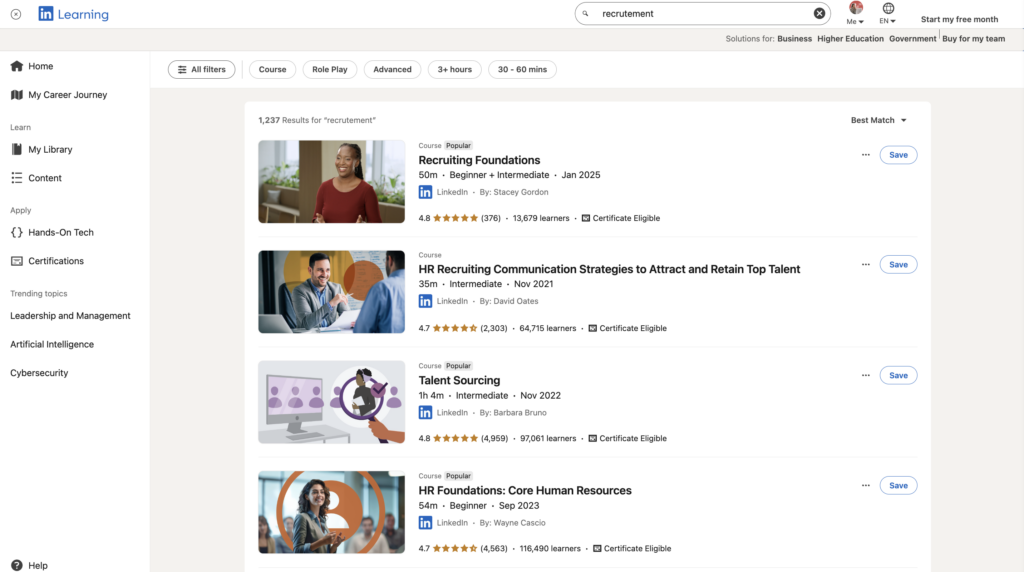This screenshot has width=1024, height=572.
Task: Click the star rating for the HR Foundations course
Action: (x=455, y=548)
